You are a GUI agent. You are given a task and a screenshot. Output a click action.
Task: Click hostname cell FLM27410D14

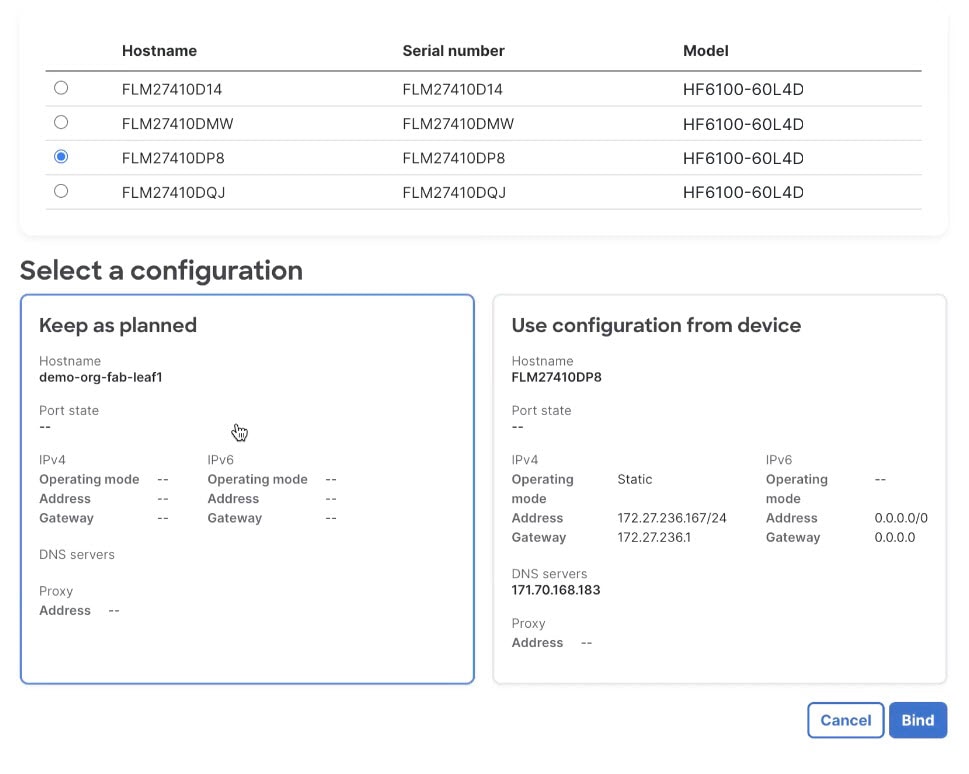tap(172, 90)
